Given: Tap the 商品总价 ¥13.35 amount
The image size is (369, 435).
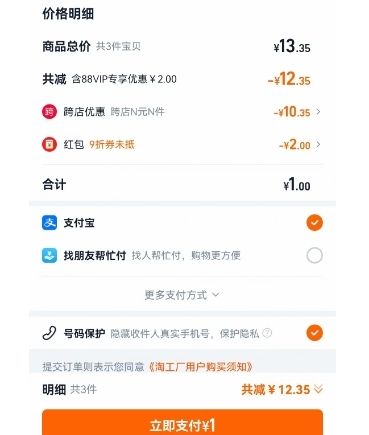Looking at the screenshot, I should pyautogui.click(x=292, y=46).
